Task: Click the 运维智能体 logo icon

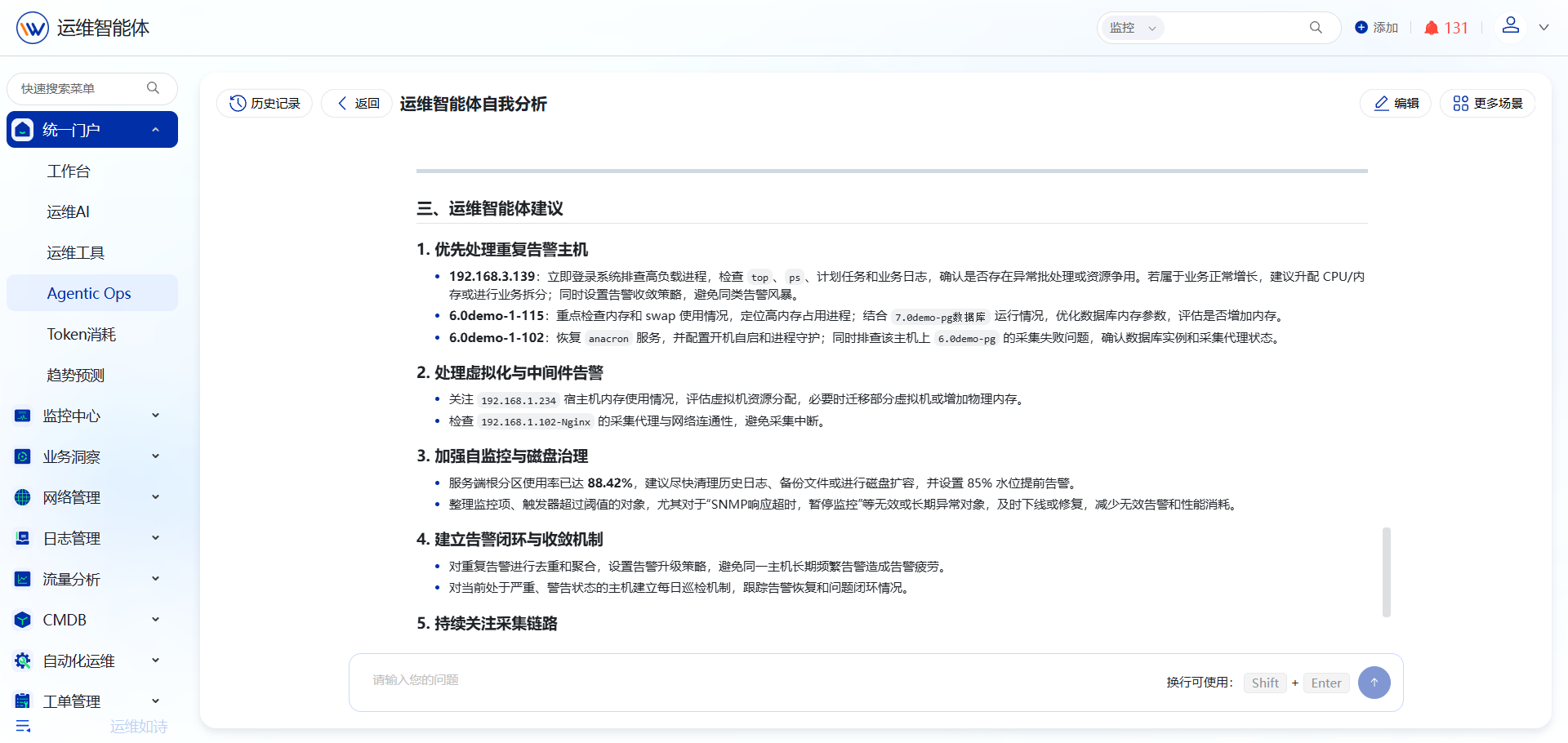Action: pyautogui.click(x=33, y=28)
